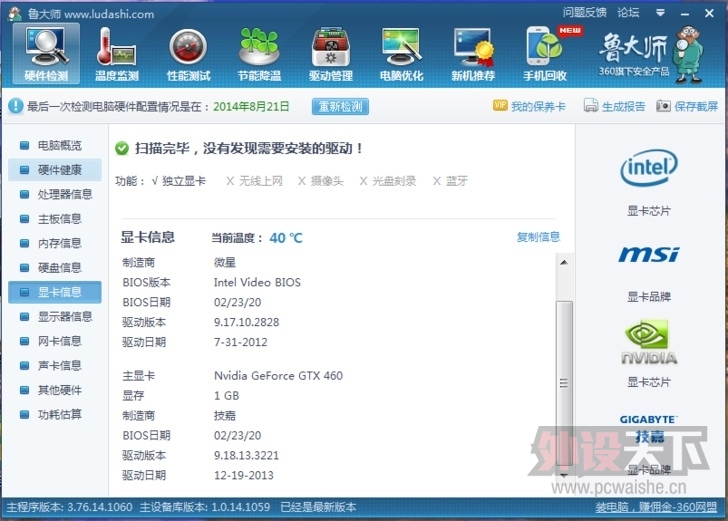Image resolution: width=728 pixels, height=521 pixels.
Task: Click the 2014年8月21日 detection date
Action: 251,107
